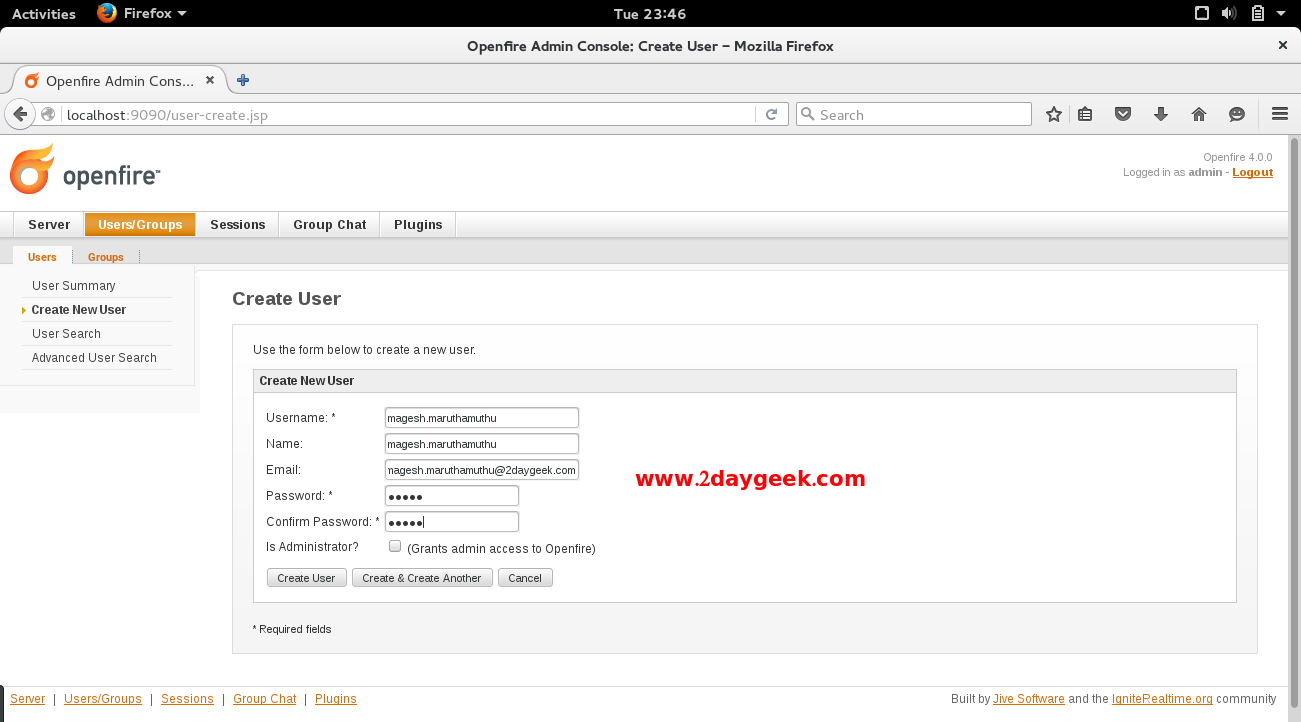Open the Sessions tab
This screenshot has height=722, width=1301.
[x=238, y=225]
